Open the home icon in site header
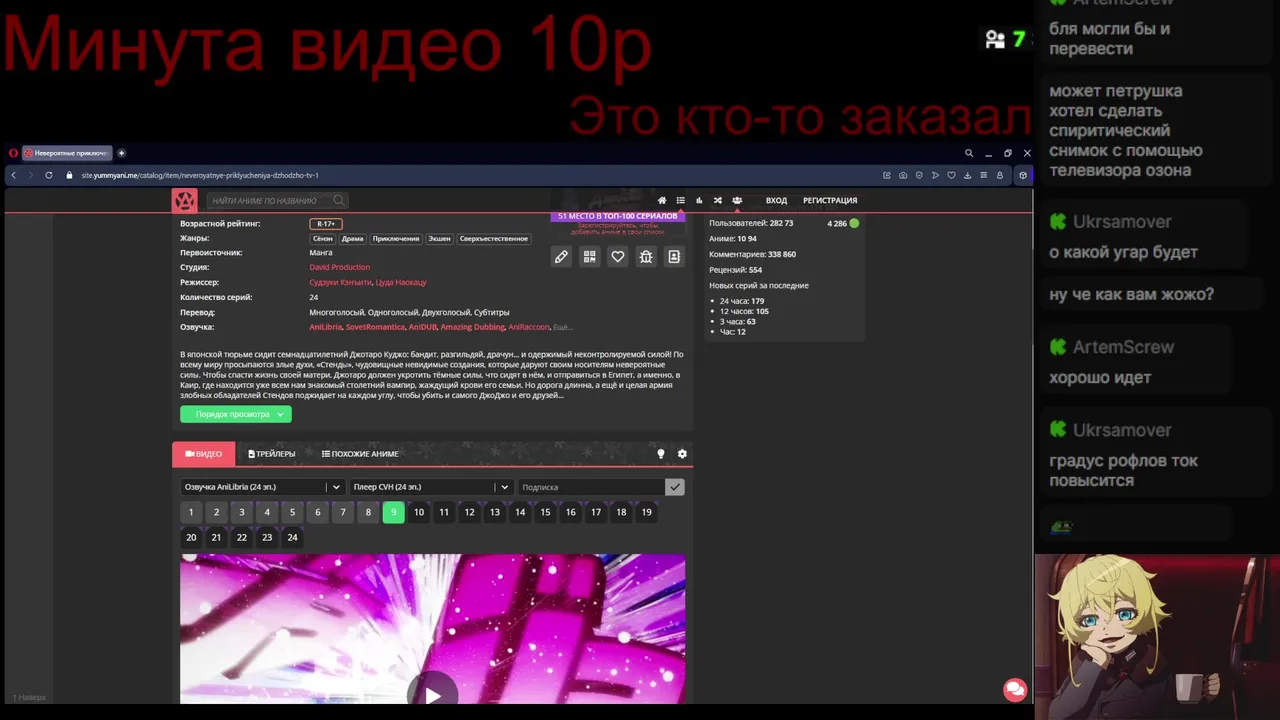Image resolution: width=1280 pixels, height=720 pixels. (662, 201)
